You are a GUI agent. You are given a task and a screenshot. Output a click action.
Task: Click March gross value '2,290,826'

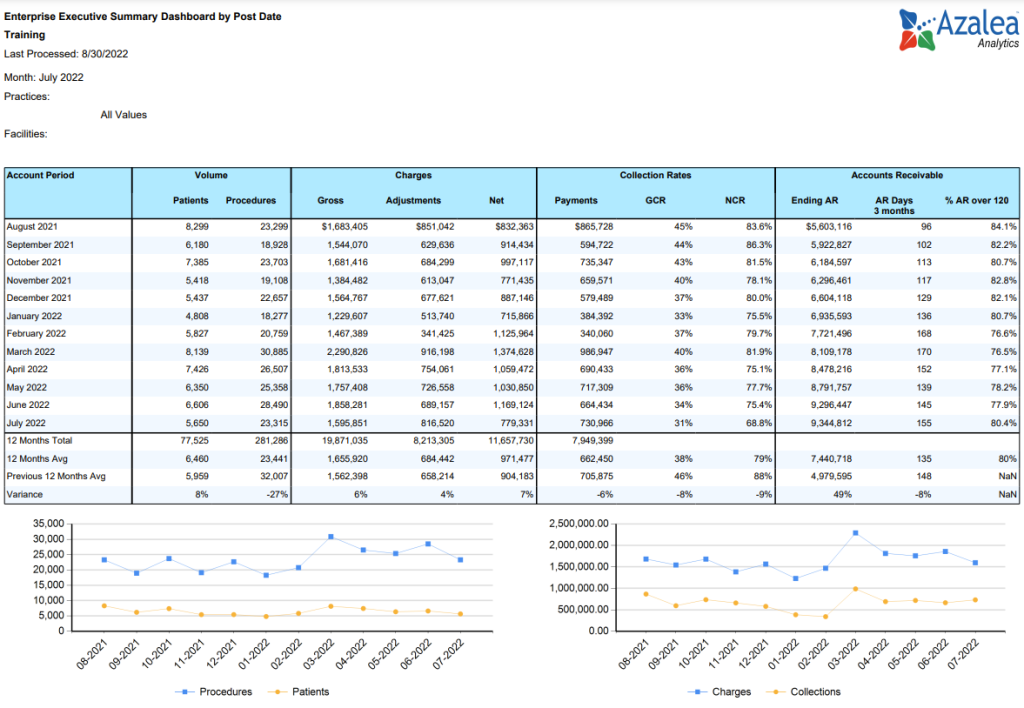(x=347, y=351)
